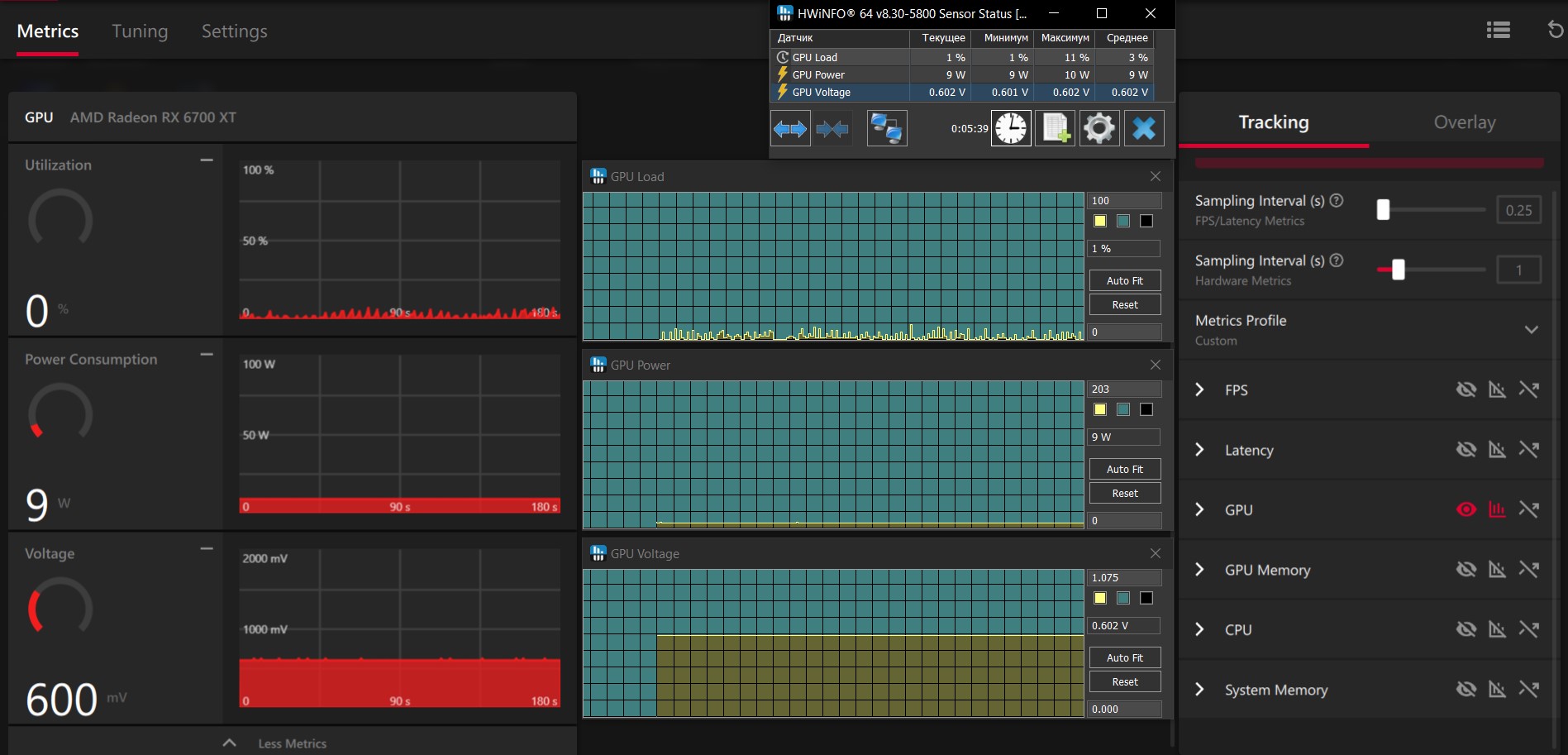This screenshot has width=1568, height=755.
Task: Select the Tracking tab
Action: [1274, 122]
